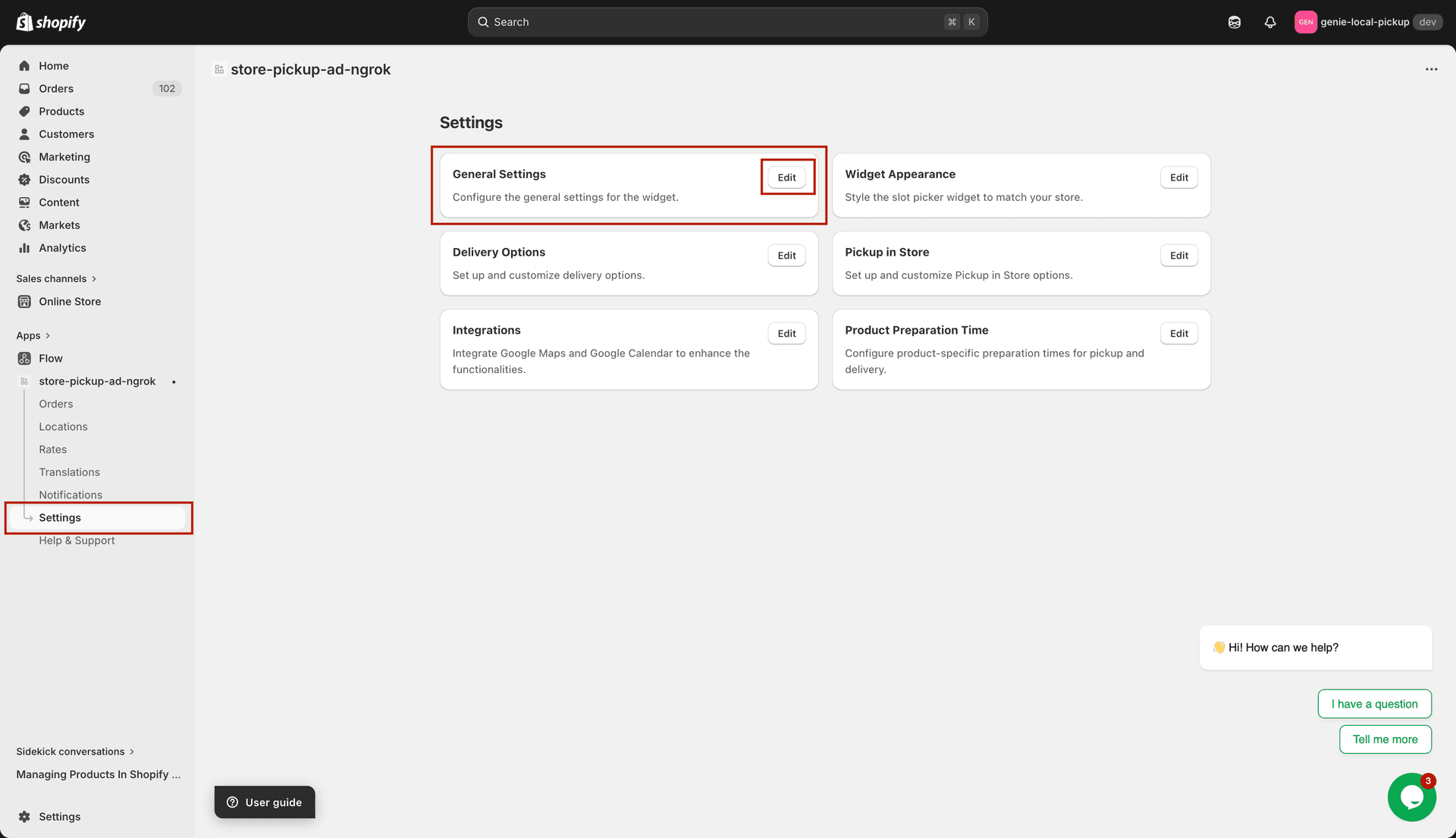Expand the Apps section
This screenshot has height=838, width=1456.
click(x=33, y=335)
